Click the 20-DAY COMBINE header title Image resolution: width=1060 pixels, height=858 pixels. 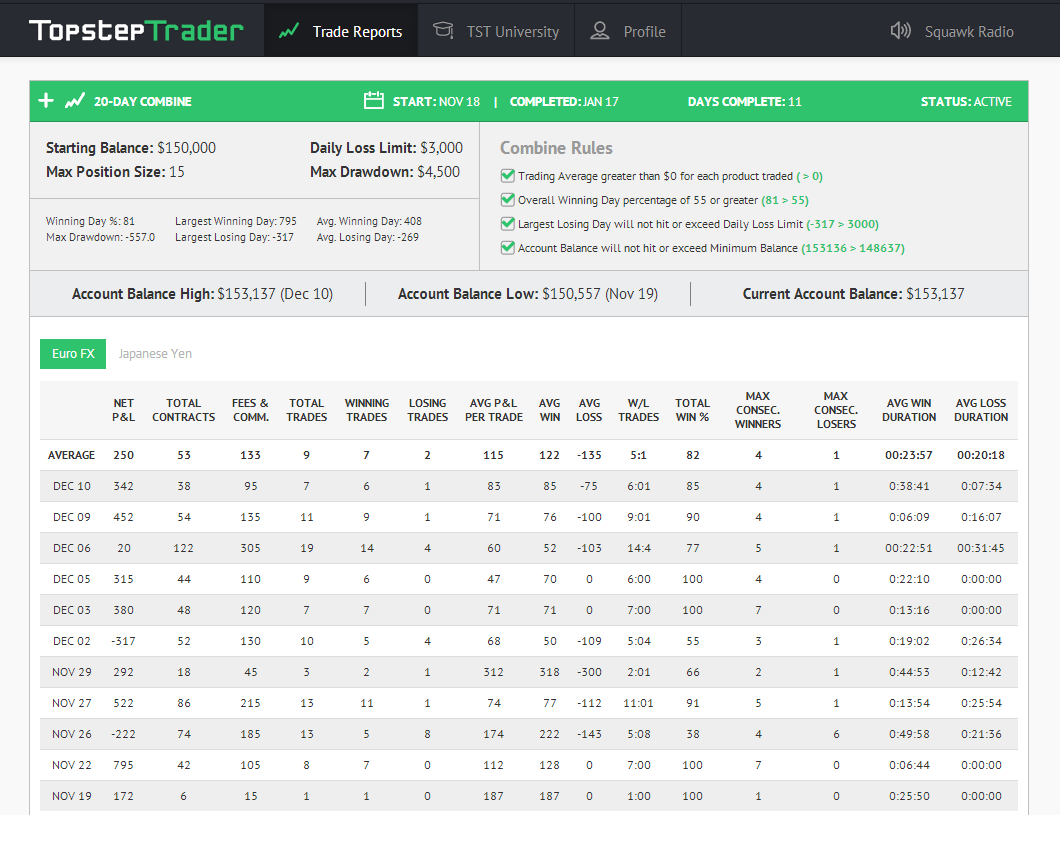(143, 101)
